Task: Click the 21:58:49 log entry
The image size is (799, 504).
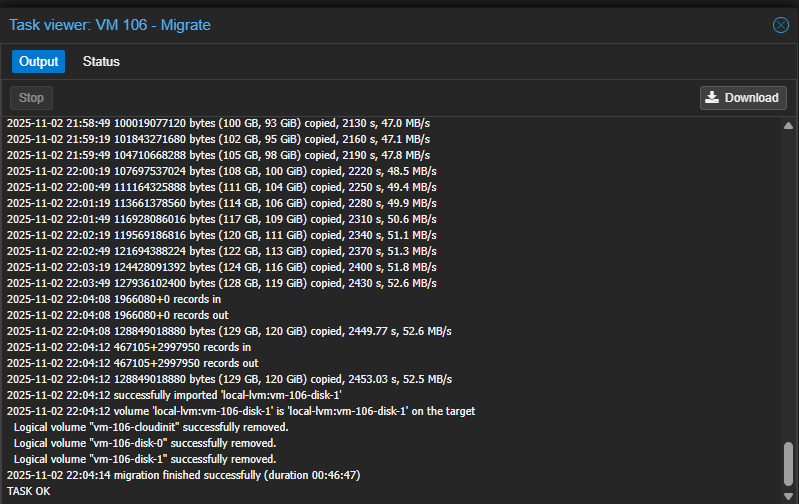Action: coord(218,123)
